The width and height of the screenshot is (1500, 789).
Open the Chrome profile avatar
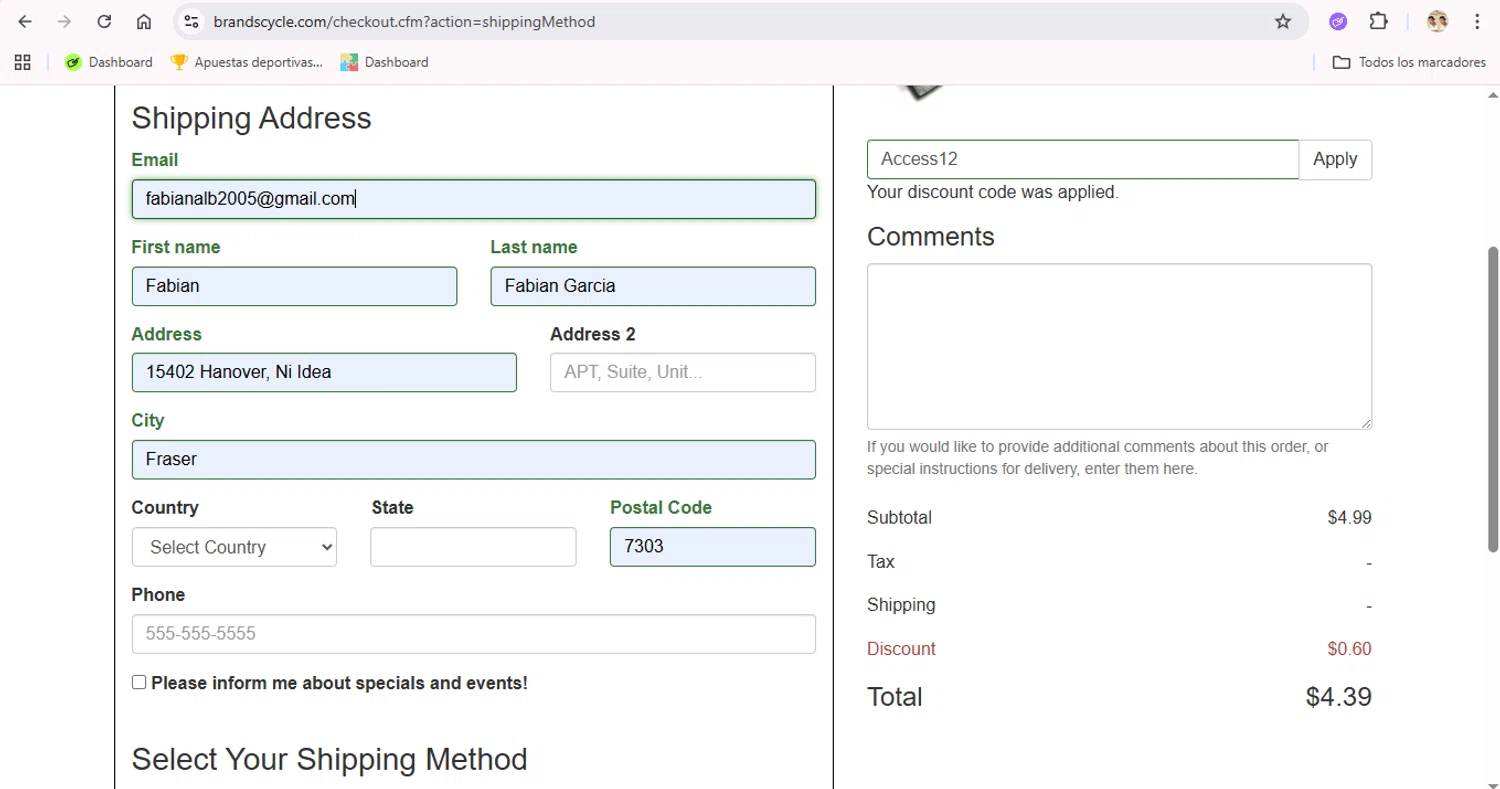1437,21
